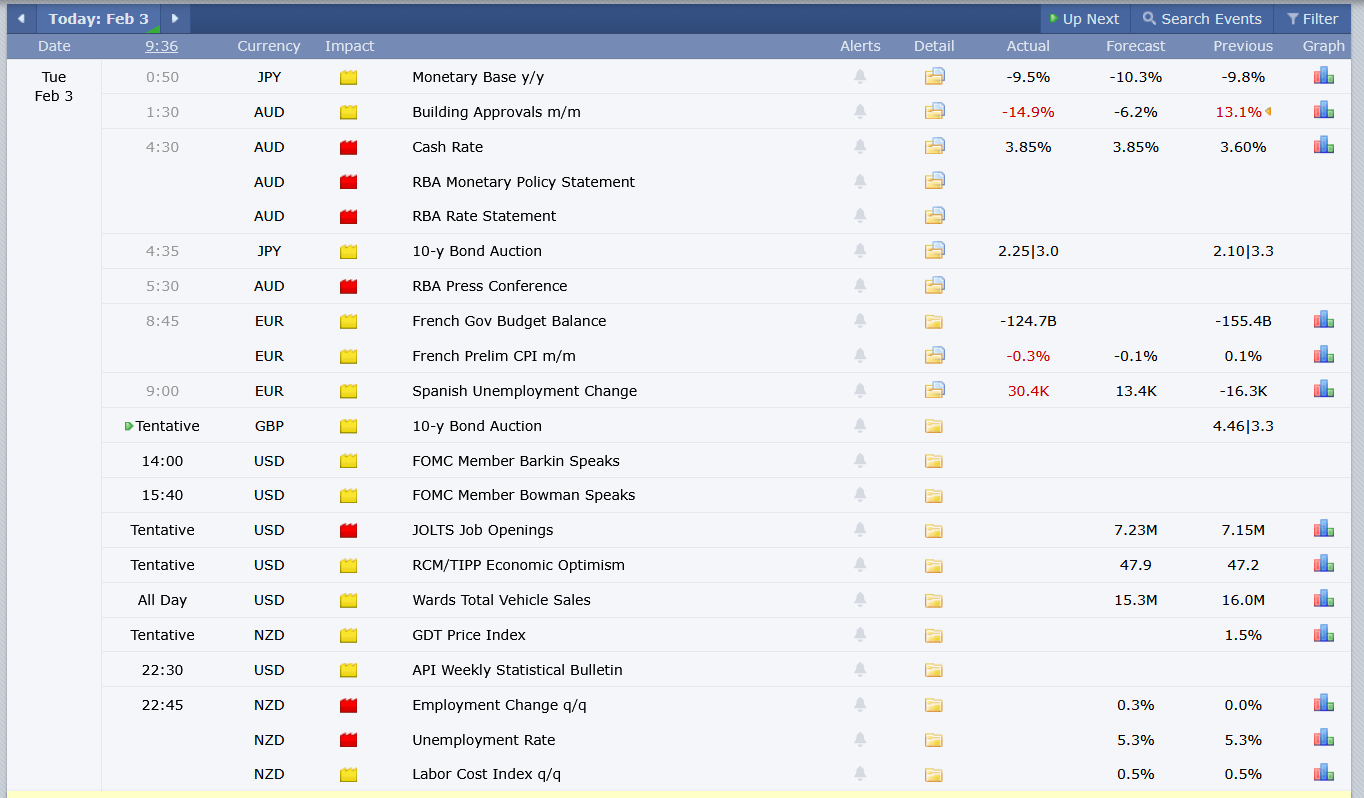The width and height of the screenshot is (1364, 798).
Task: Toggle alert bell for Building Approvals m/m
Action: point(860,112)
